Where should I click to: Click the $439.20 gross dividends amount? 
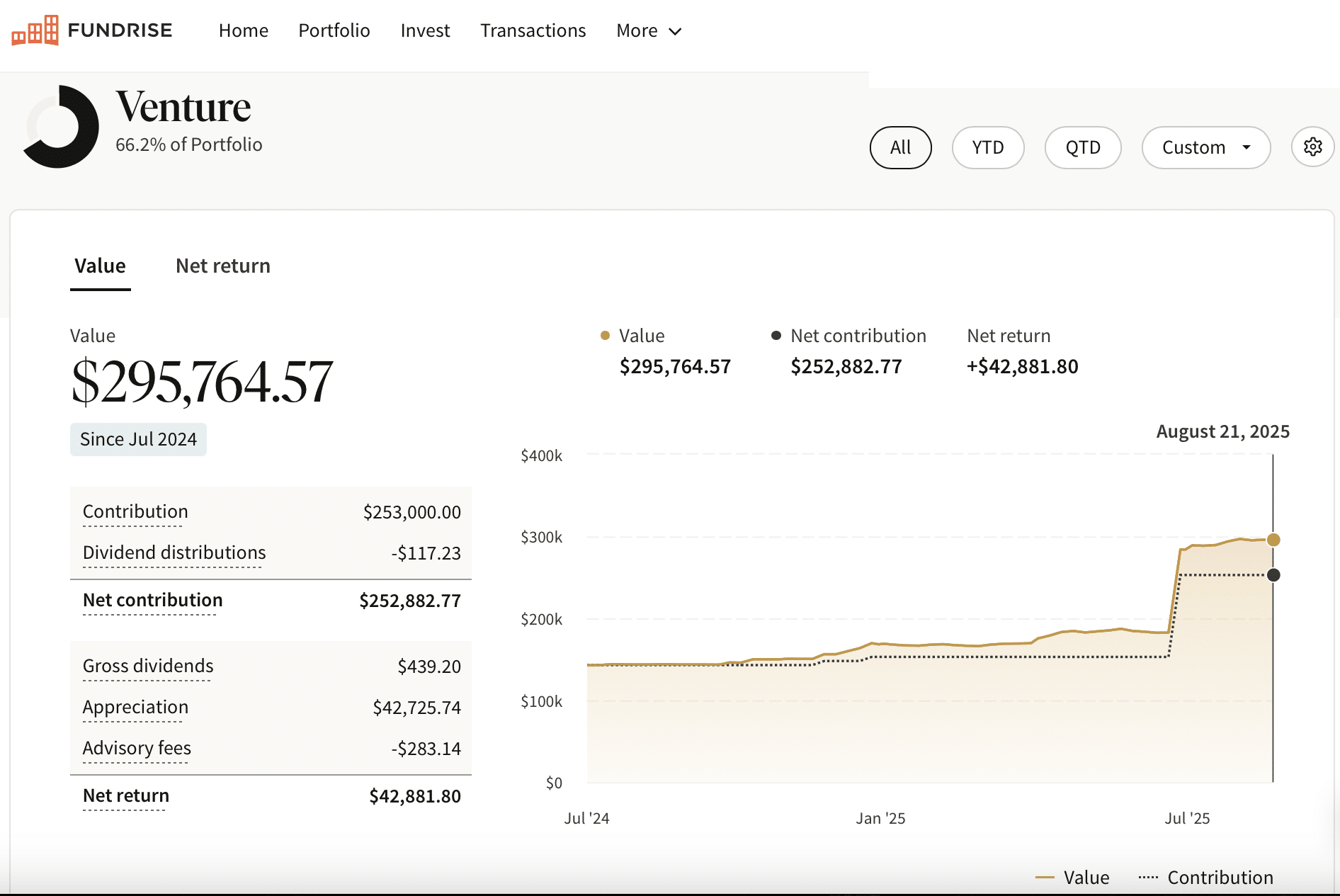(428, 667)
